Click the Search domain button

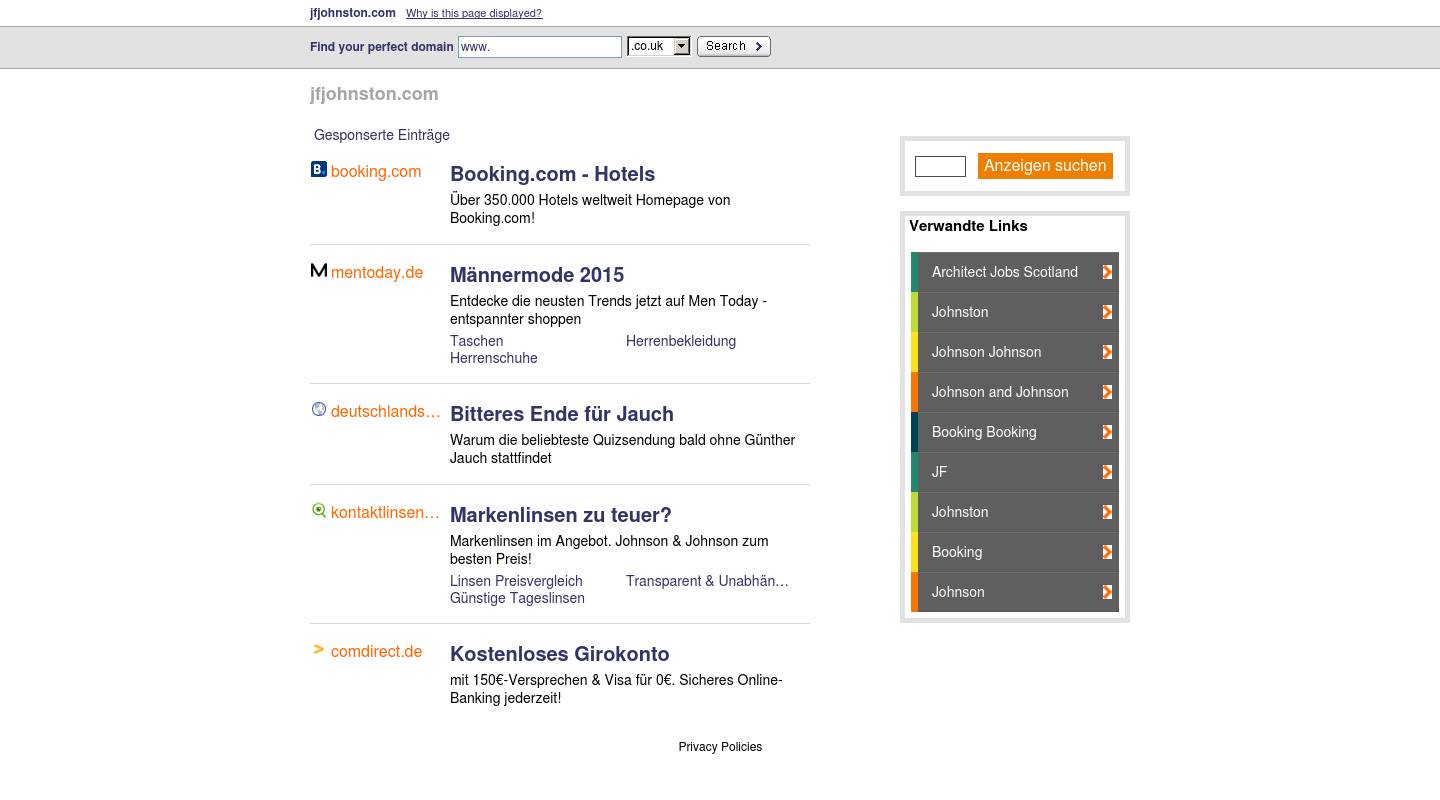coord(733,46)
